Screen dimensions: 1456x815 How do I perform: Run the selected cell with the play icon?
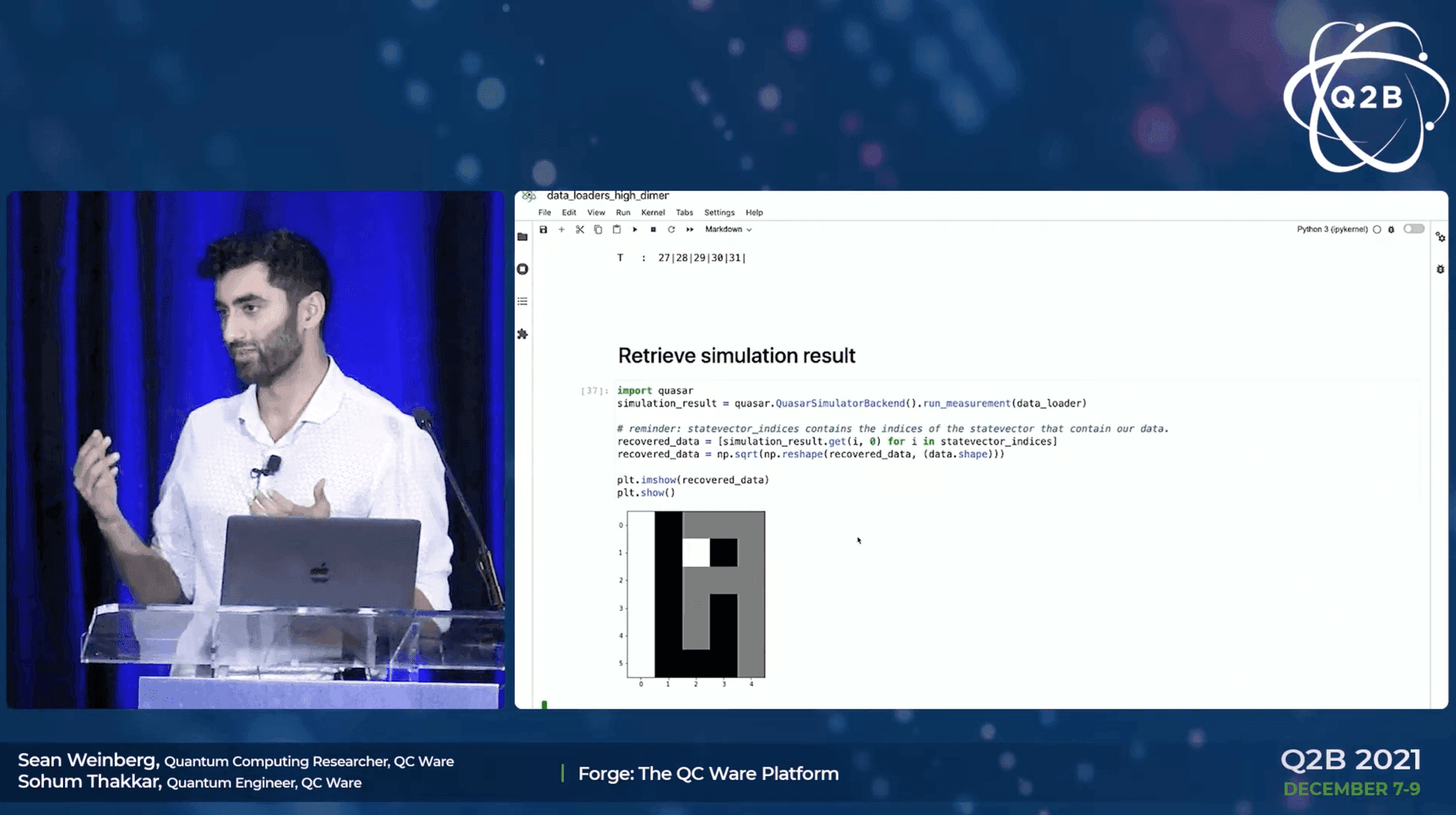click(635, 229)
